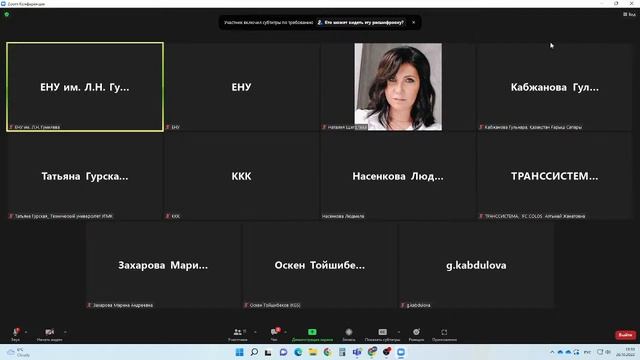Expand the arrow beside Чат

pos(285,332)
